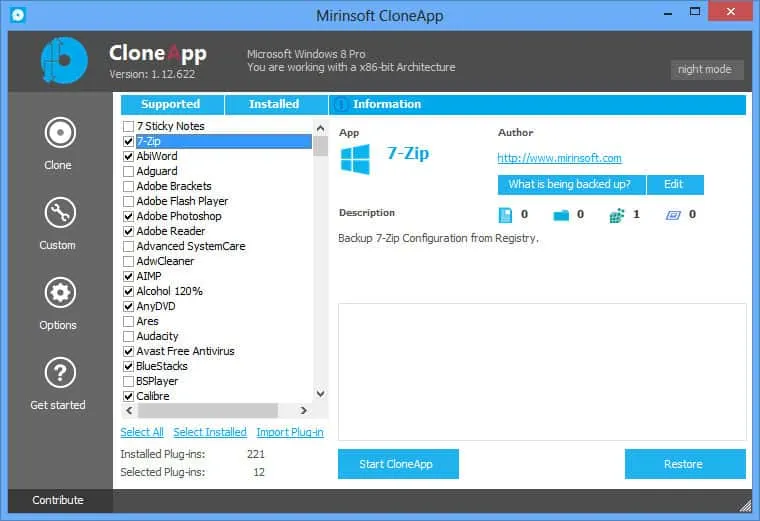The height and width of the screenshot is (521, 760).
Task: Open the Custom wrench icon
Action: pyautogui.click(x=60, y=212)
